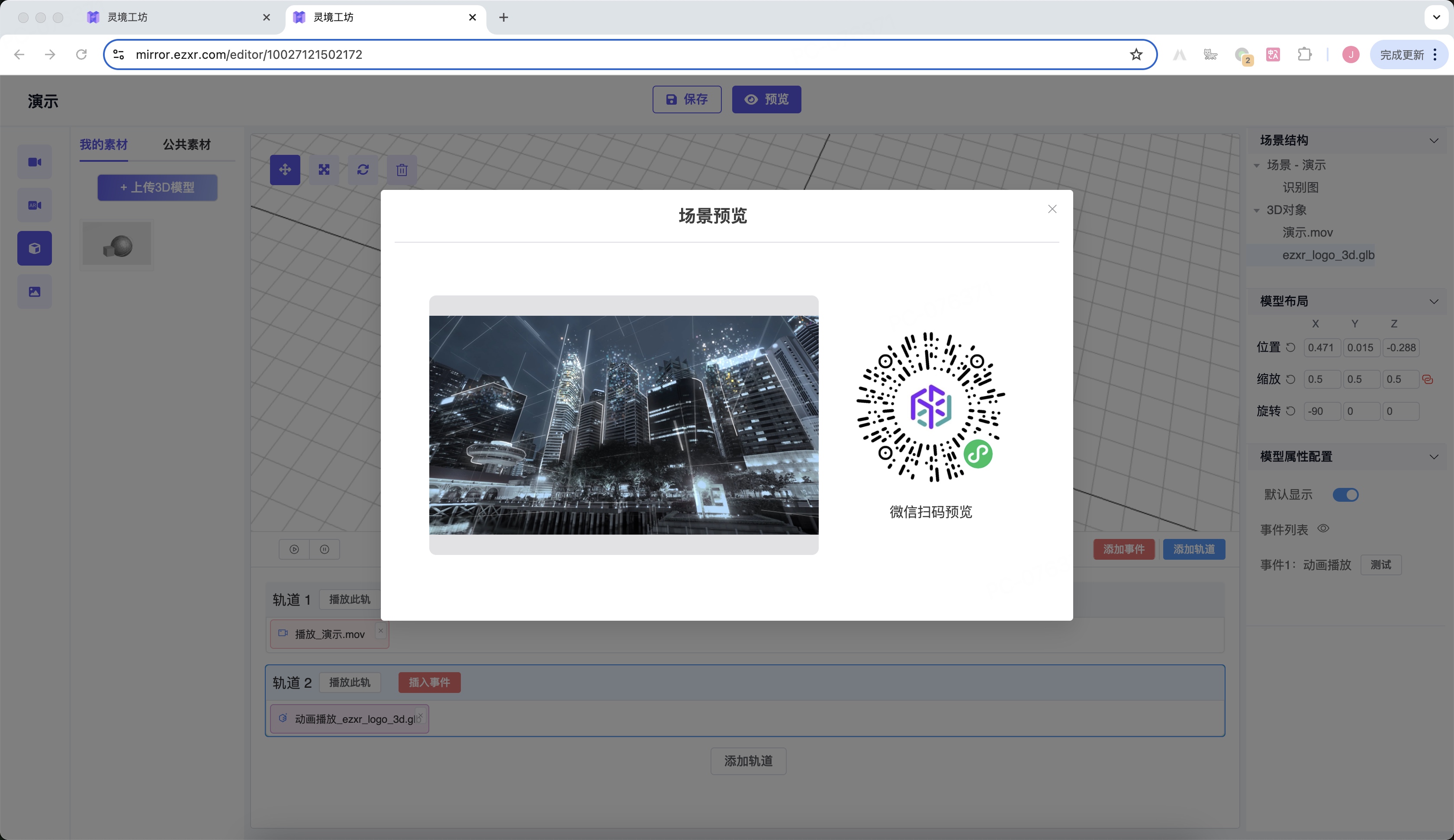Close the 场景预览 dialog
This screenshot has height=840, width=1454.
1052,209
